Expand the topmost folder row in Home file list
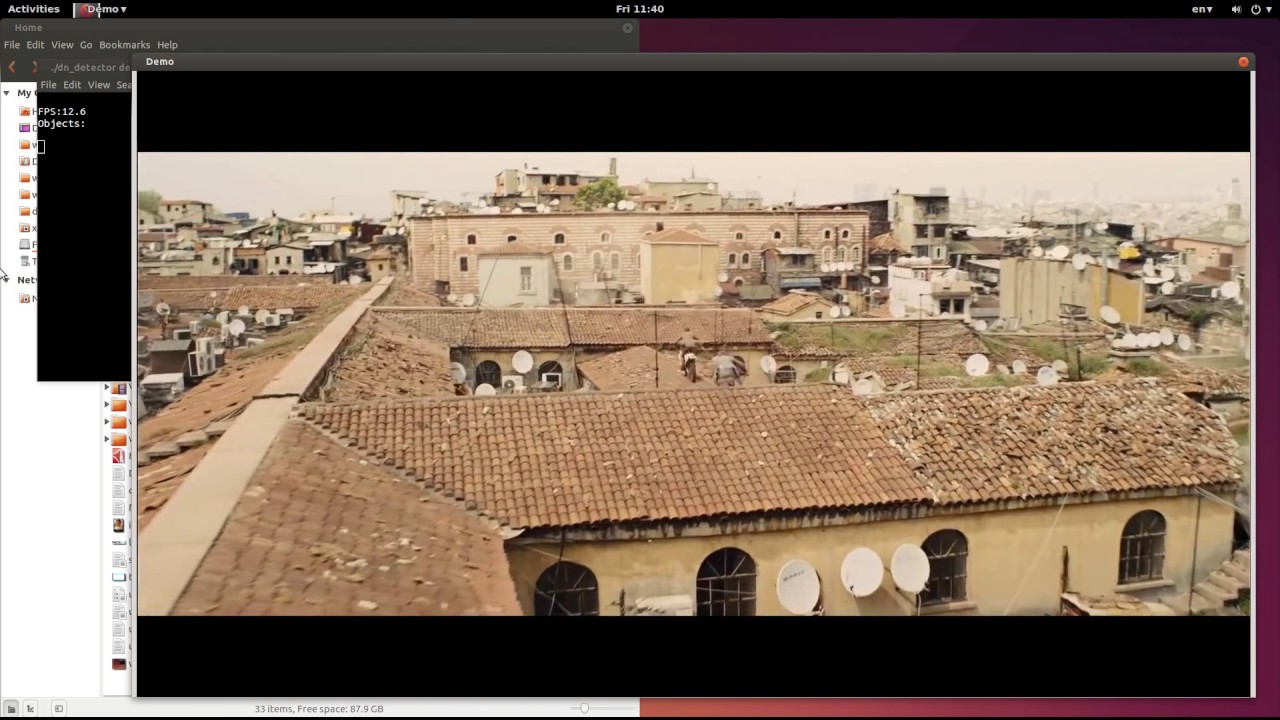 point(107,388)
